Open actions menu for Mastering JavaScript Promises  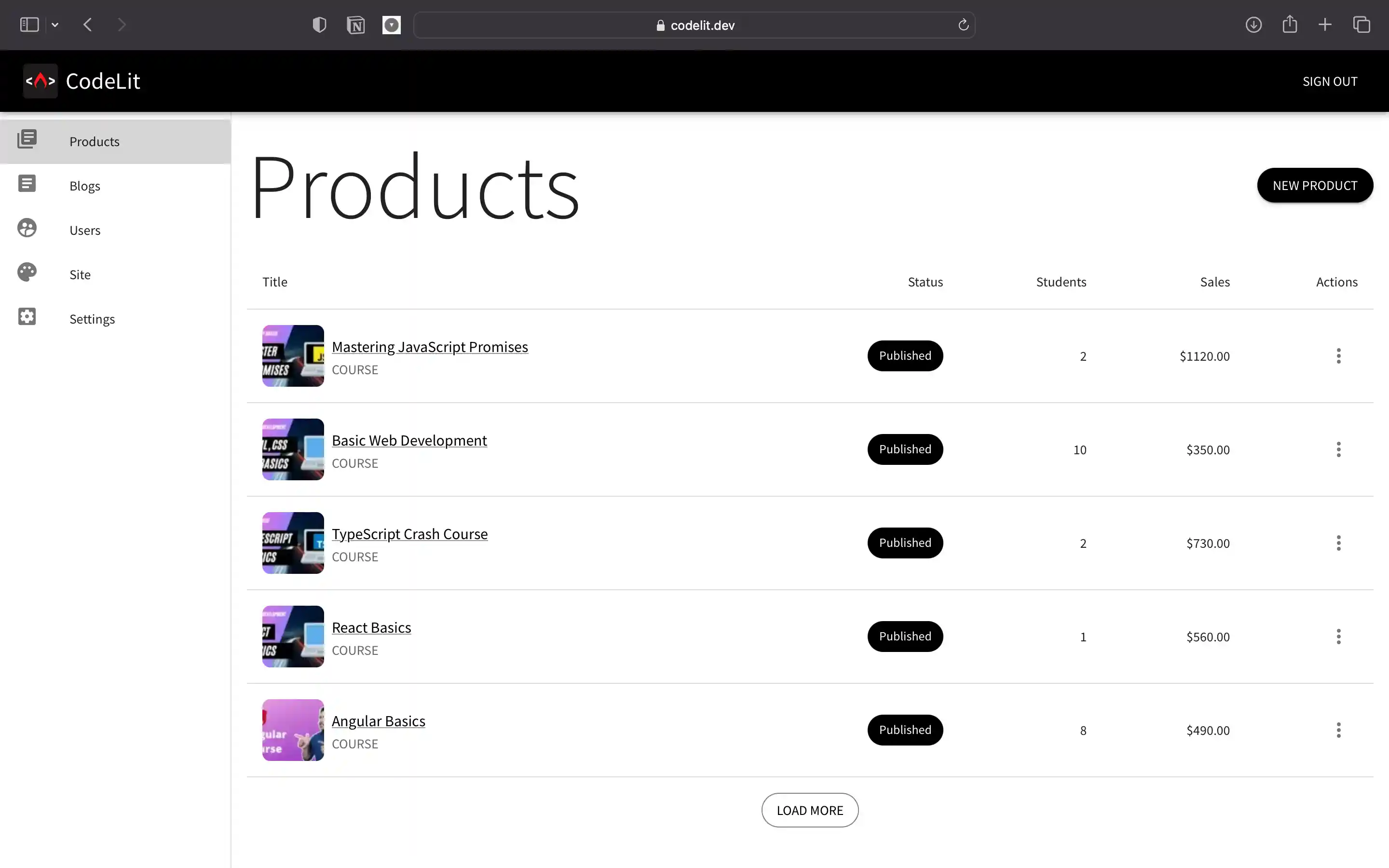coord(1338,356)
